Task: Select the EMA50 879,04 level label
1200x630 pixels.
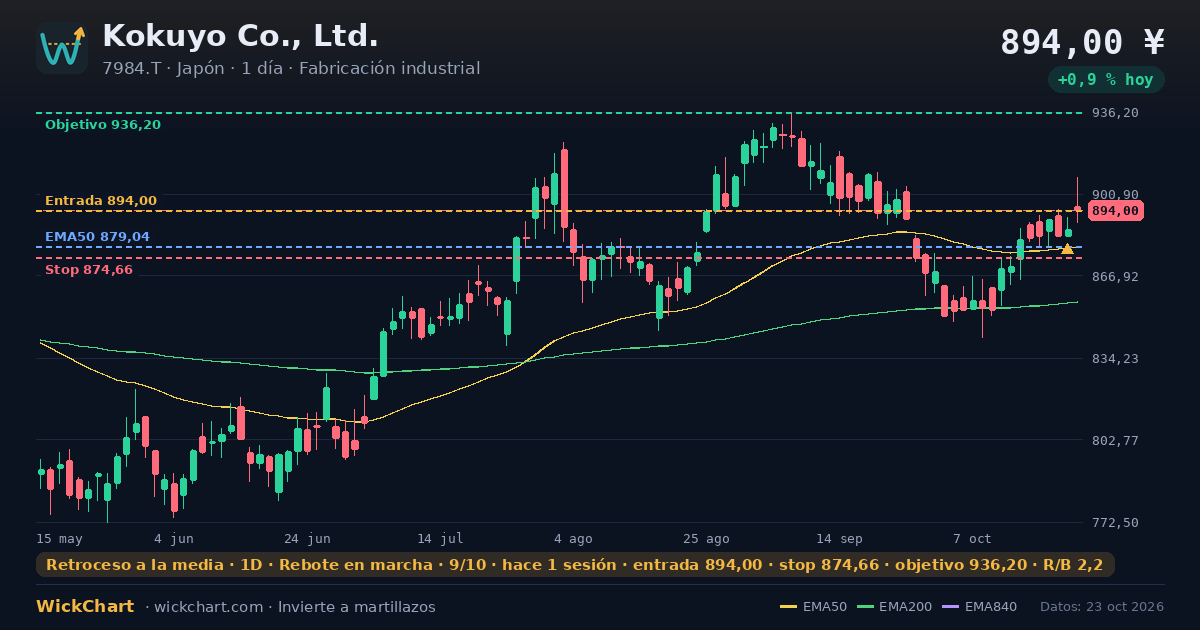Action: (x=97, y=237)
